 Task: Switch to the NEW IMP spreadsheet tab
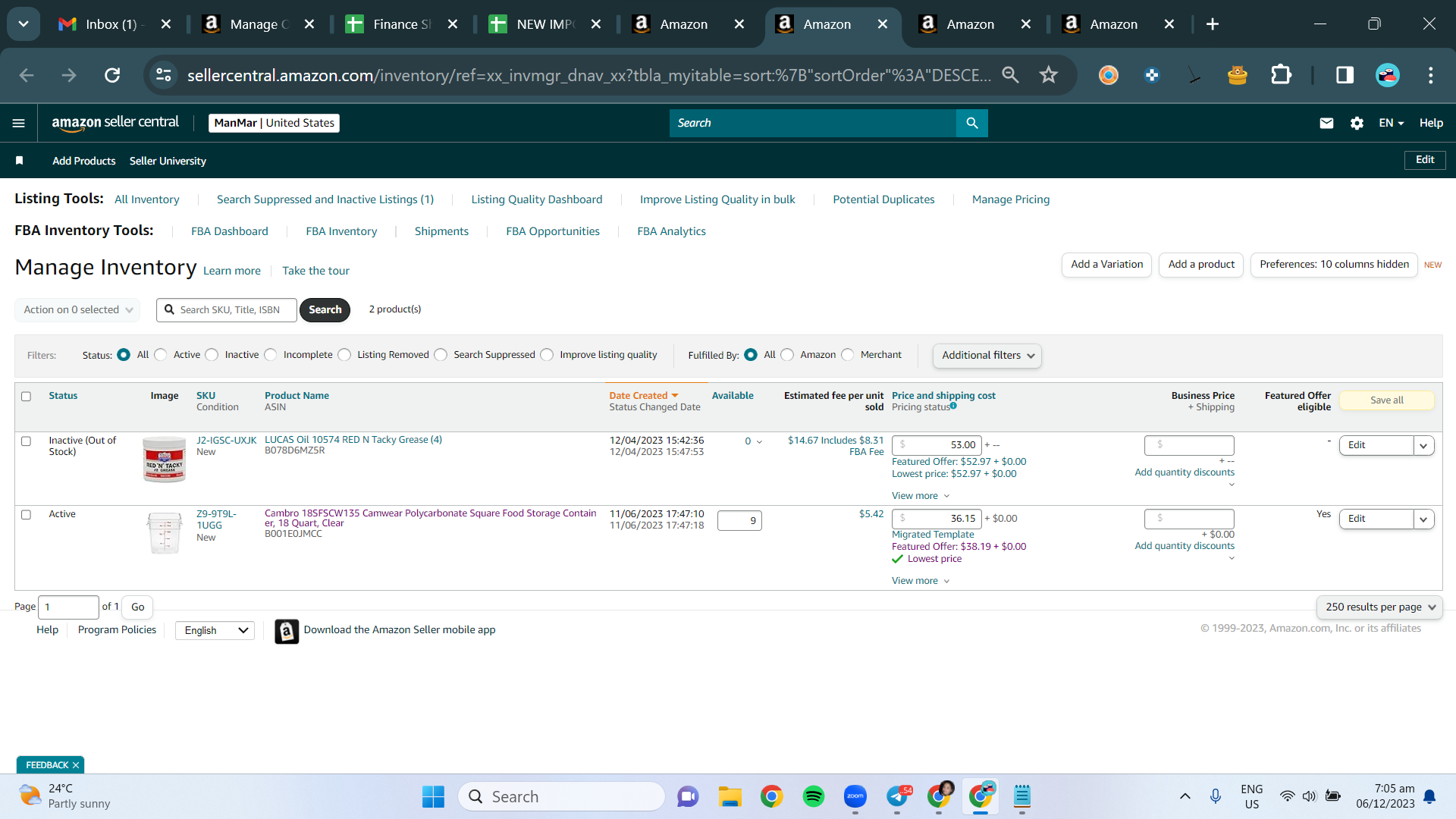(x=545, y=24)
